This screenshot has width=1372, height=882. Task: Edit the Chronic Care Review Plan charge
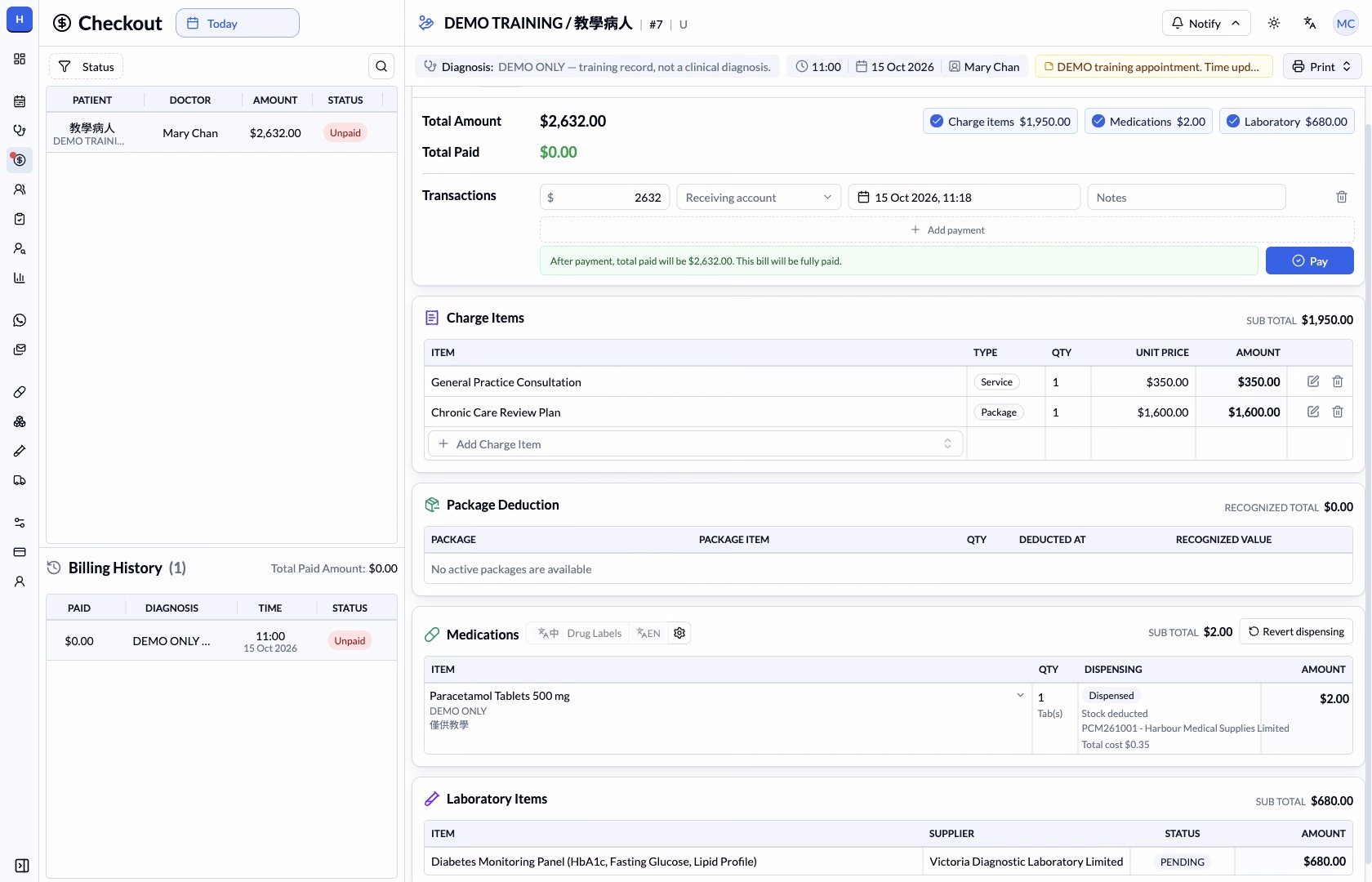click(x=1313, y=412)
